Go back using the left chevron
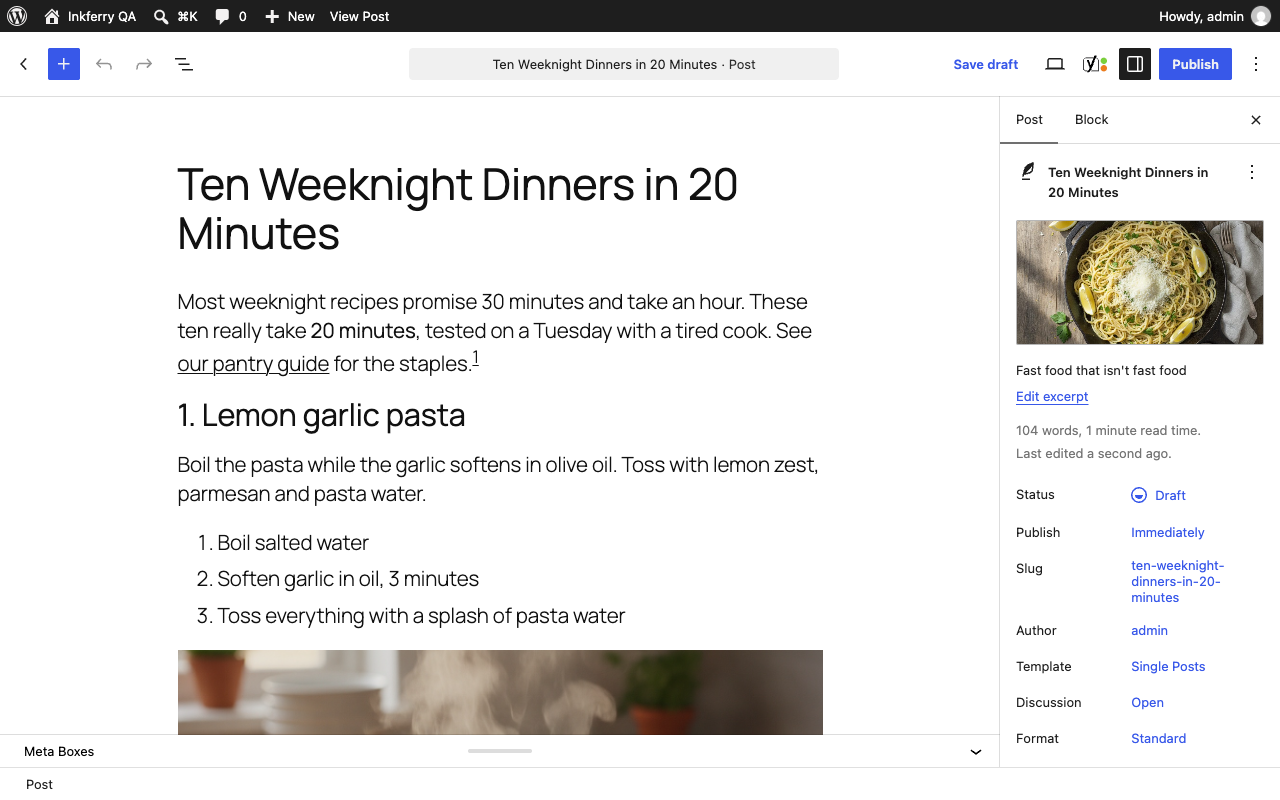 tap(24, 64)
